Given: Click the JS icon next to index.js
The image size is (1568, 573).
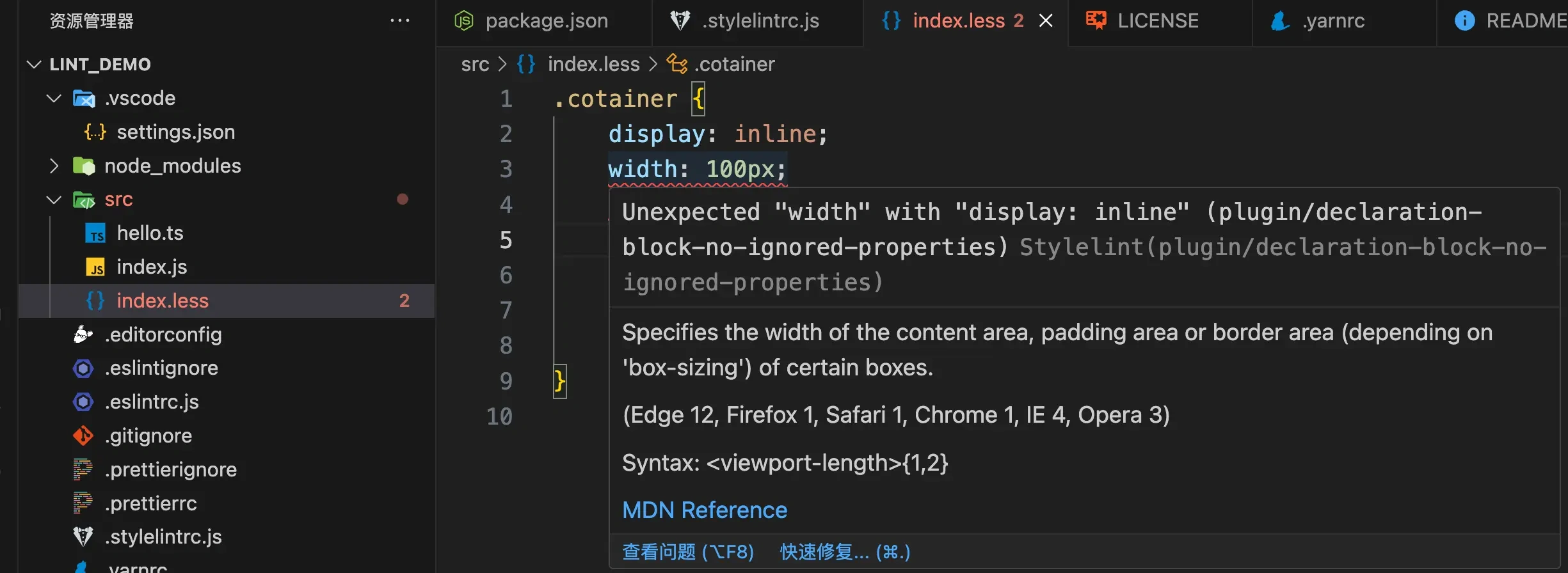Looking at the screenshot, I should (95, 267).
